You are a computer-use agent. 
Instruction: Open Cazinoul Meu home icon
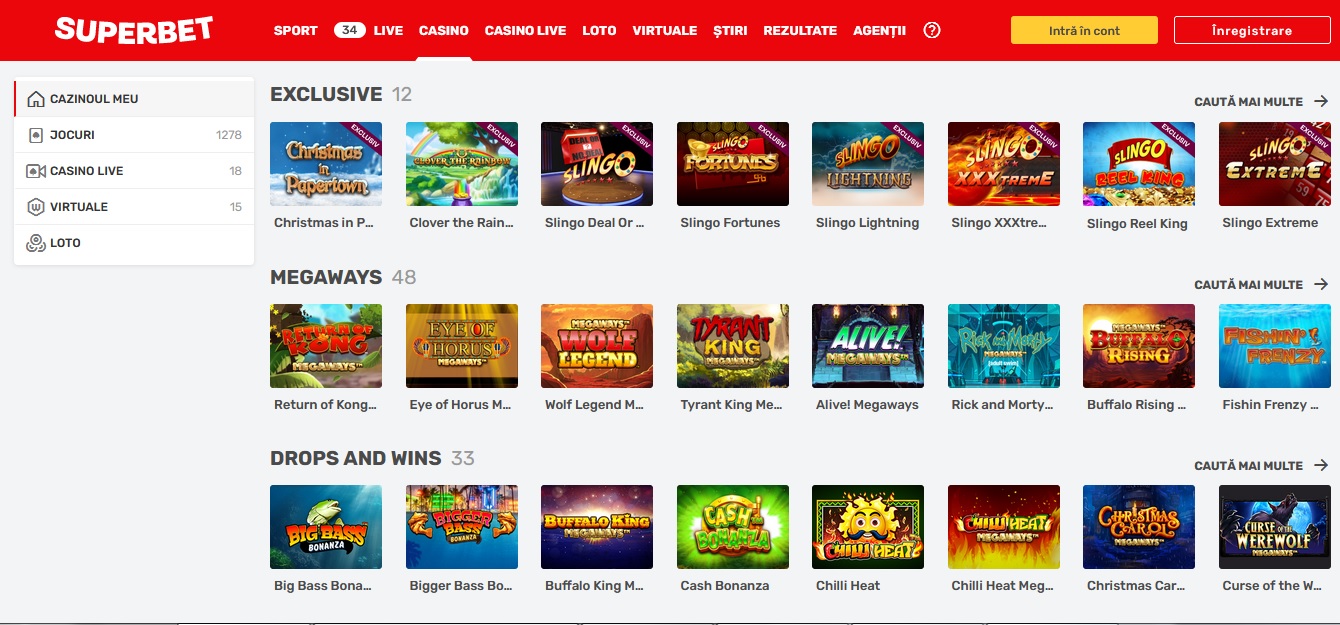(x=36, y=99)
